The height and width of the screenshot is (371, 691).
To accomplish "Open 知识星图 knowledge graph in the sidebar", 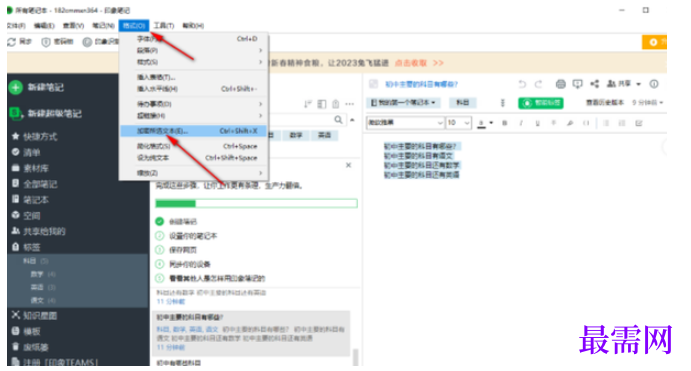I will point(35,315).
